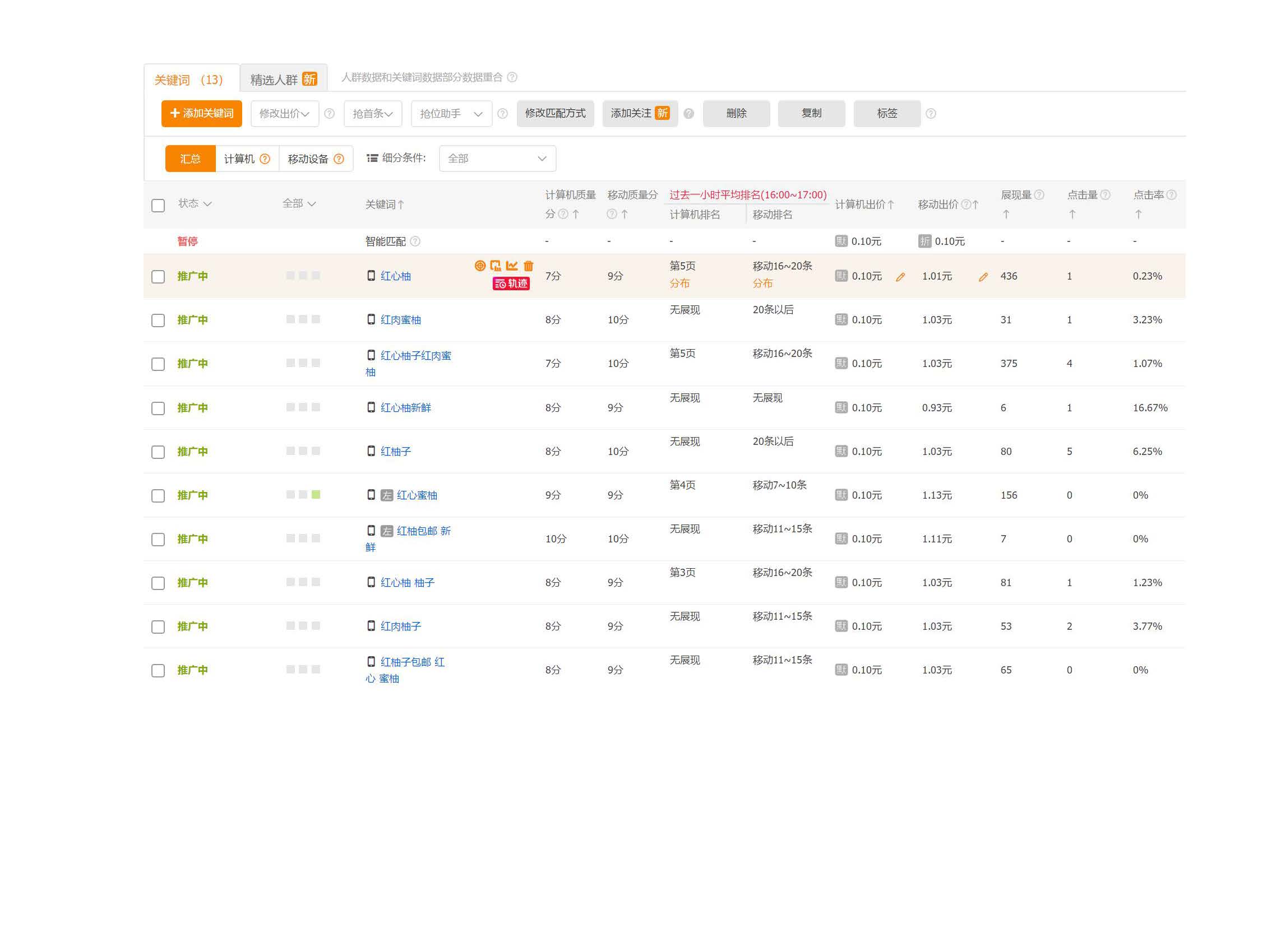Select the 汇总 view tab

tap(190, 159)
